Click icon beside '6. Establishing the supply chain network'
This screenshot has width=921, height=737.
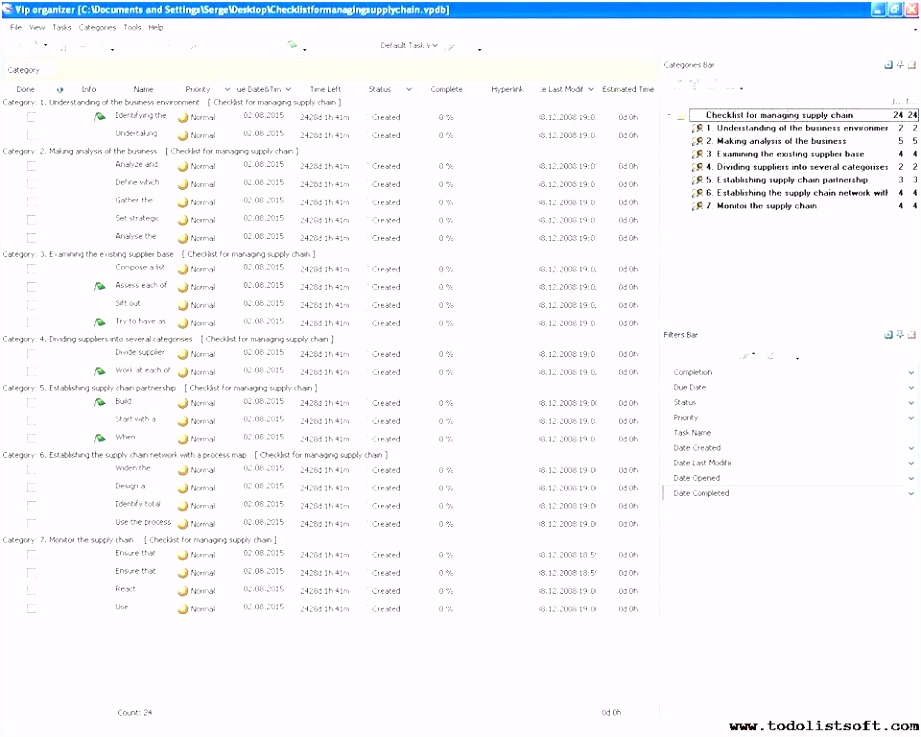pyautogui.click(x=697, y=193)
